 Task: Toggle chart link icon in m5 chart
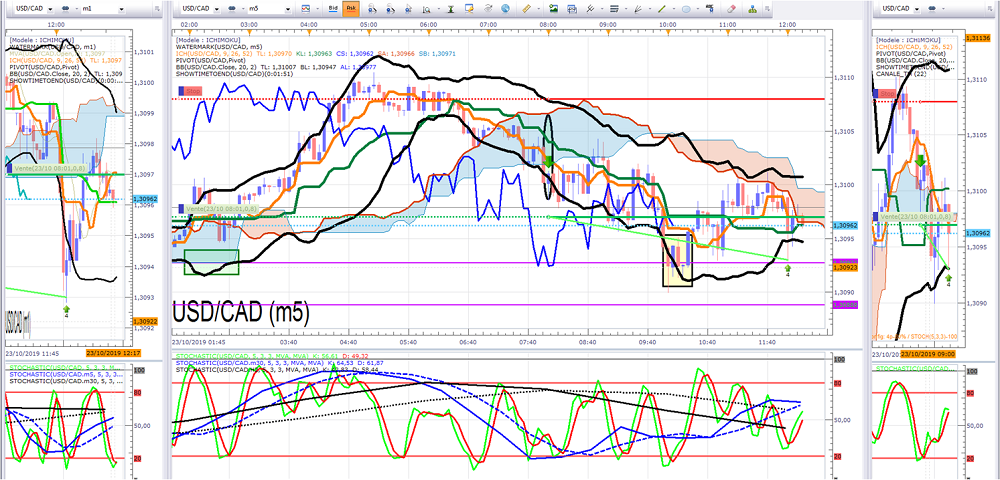[232, 8]
